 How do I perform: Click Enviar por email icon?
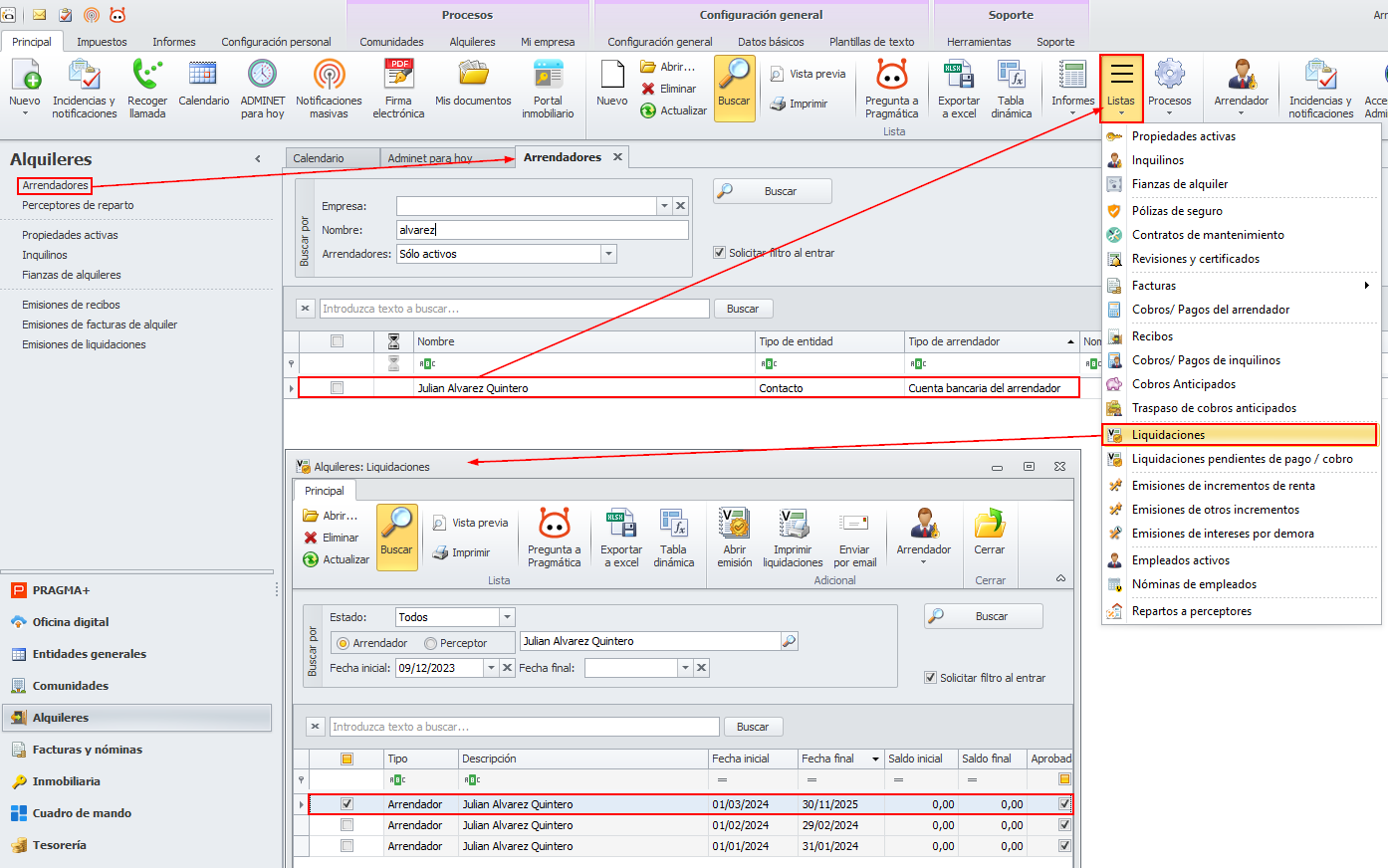pos(854,525)
